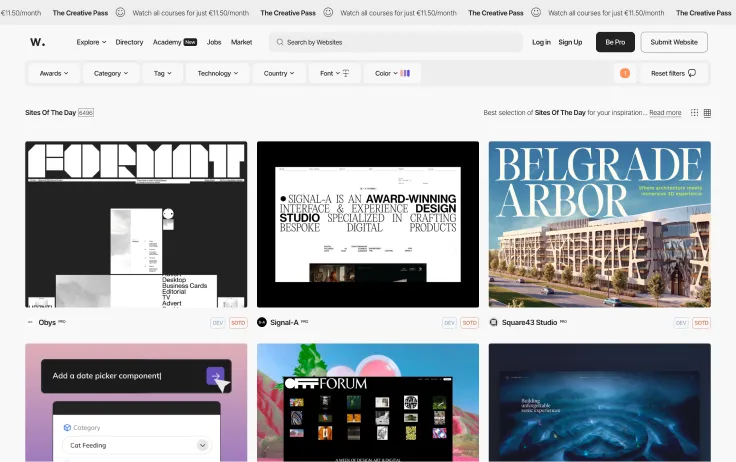Click the Square43 Studio avatar icon

point(493,323)
